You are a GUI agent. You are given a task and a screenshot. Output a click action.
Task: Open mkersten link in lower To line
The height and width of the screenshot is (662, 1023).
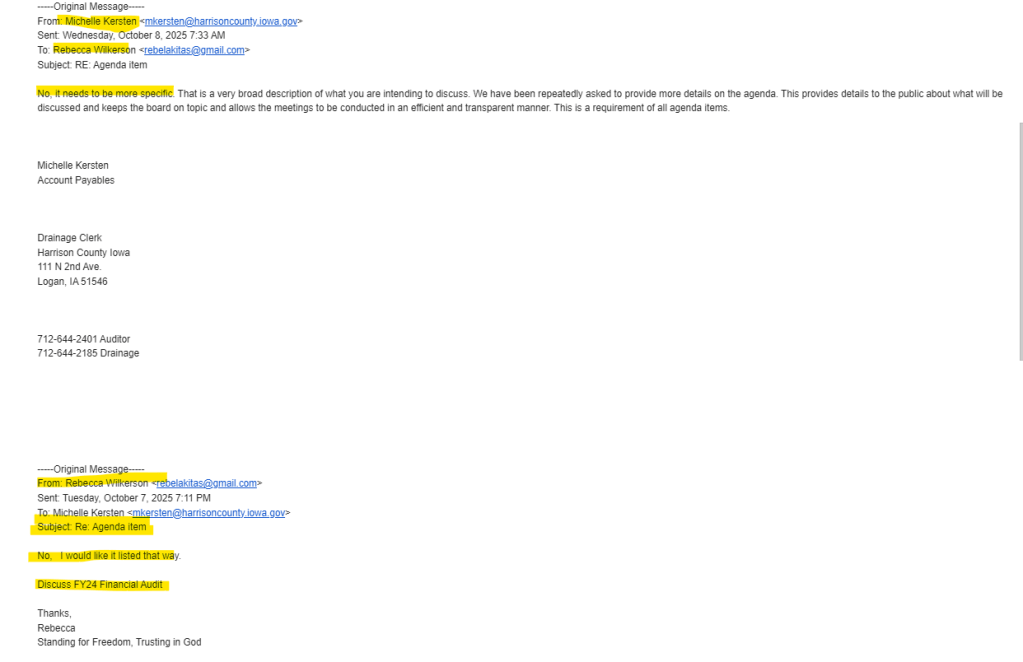click(209, 513)
